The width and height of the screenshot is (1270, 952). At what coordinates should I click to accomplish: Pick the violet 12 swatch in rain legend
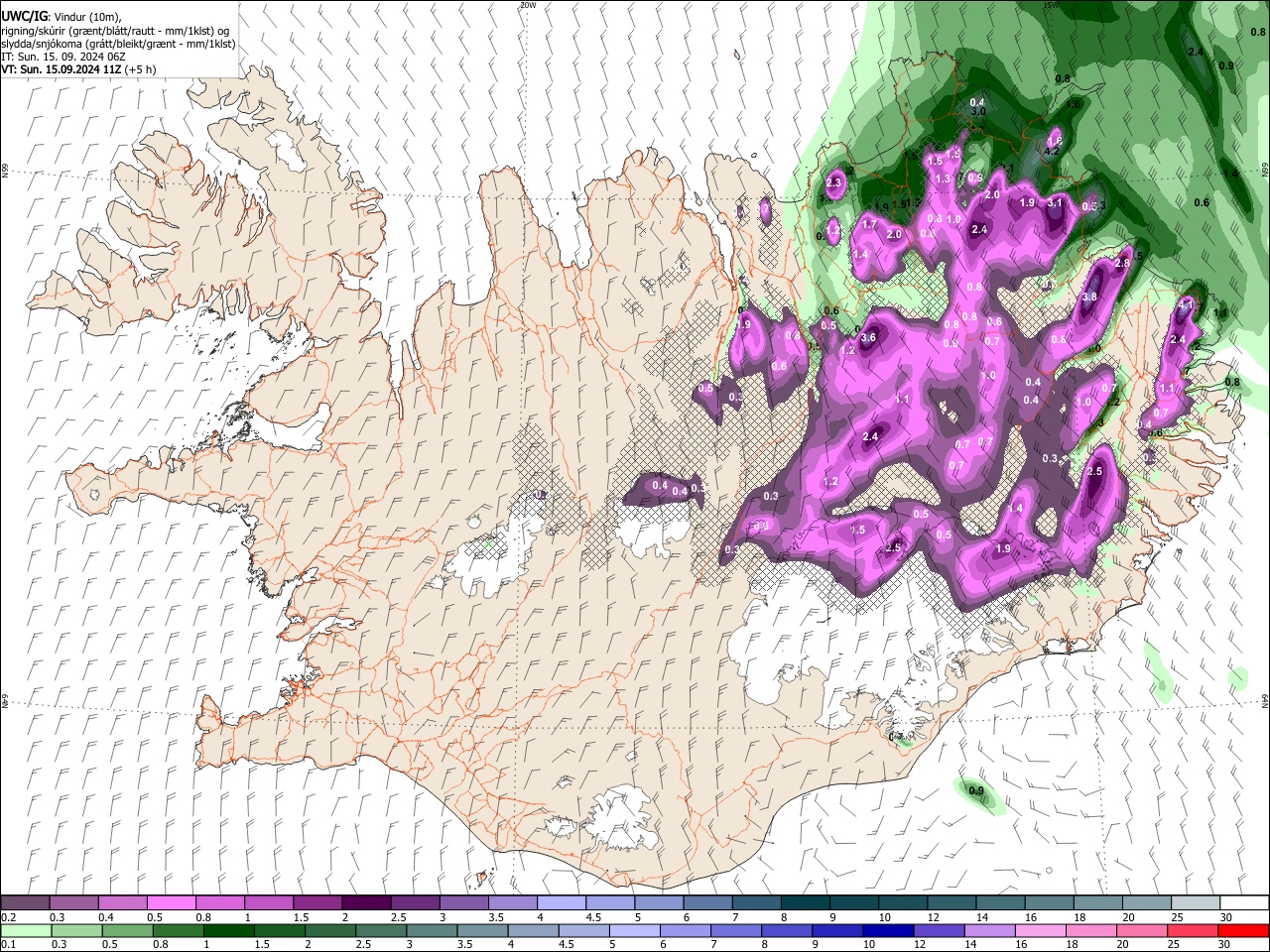(x=939, y=930)
